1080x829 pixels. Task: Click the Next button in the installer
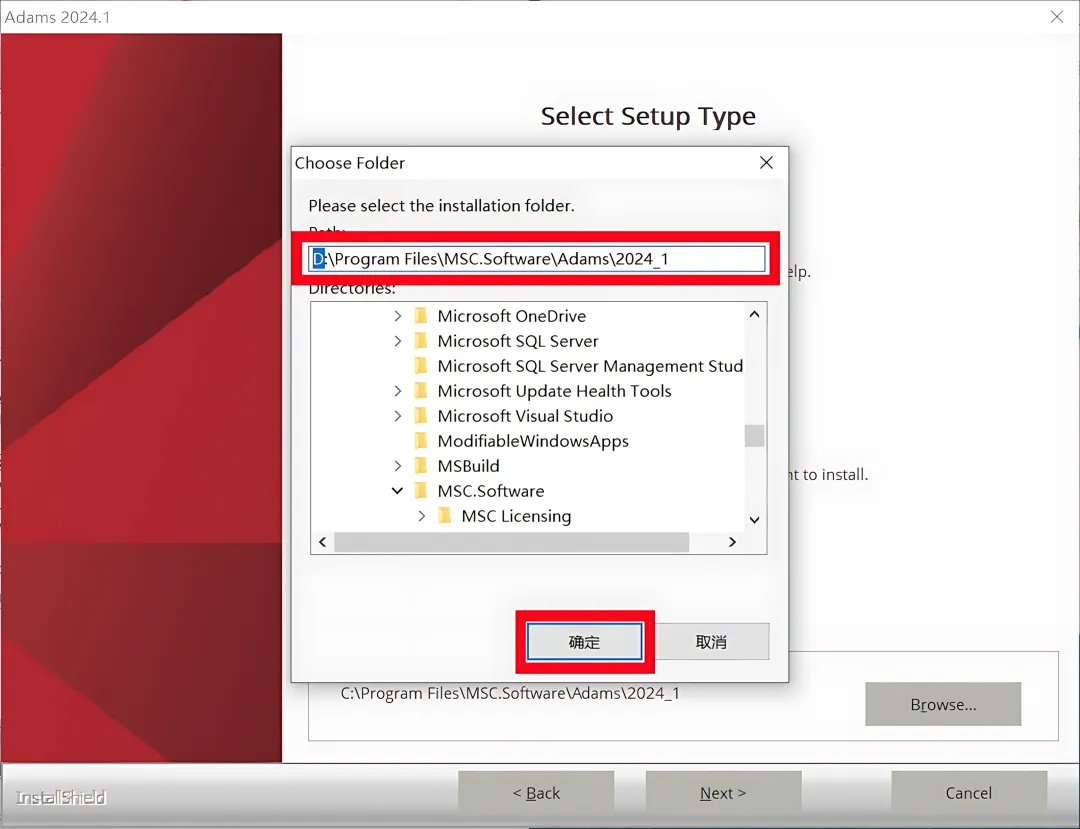(x=723, y=793)
